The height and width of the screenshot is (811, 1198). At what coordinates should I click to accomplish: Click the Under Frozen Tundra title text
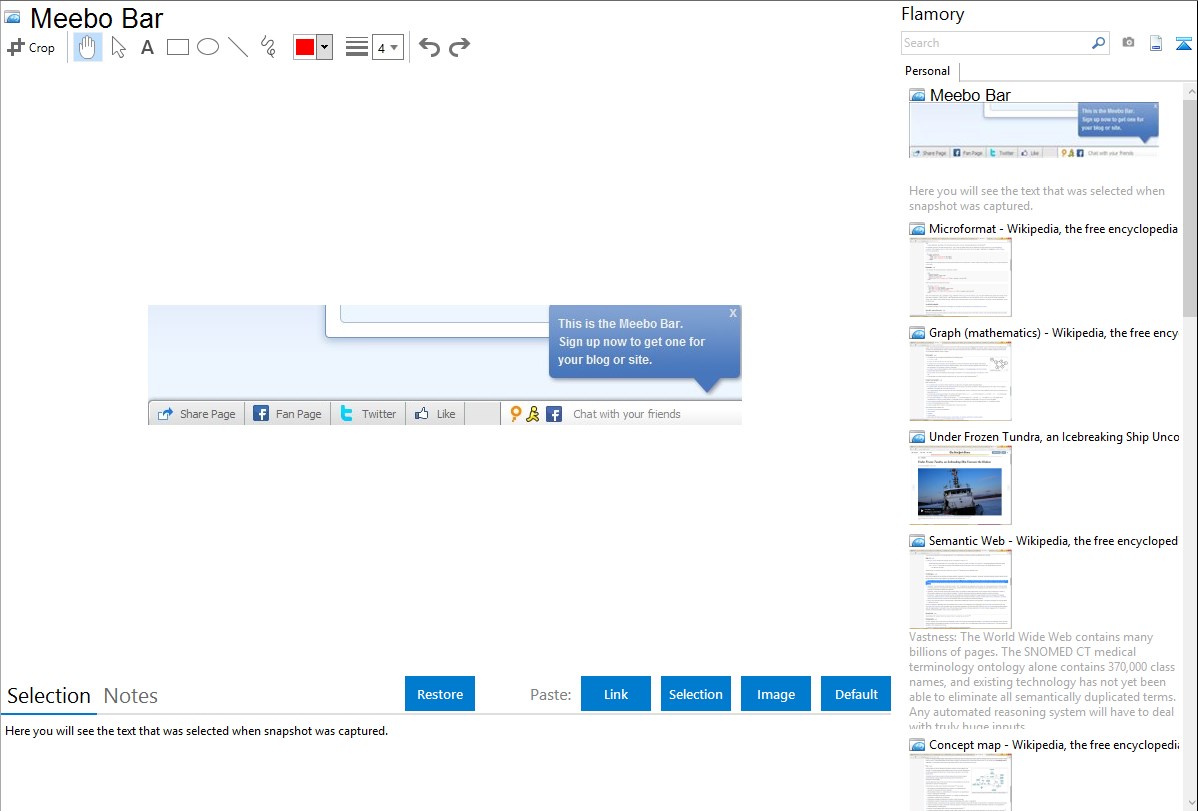pyautogui.click(x=1054, y=436)
